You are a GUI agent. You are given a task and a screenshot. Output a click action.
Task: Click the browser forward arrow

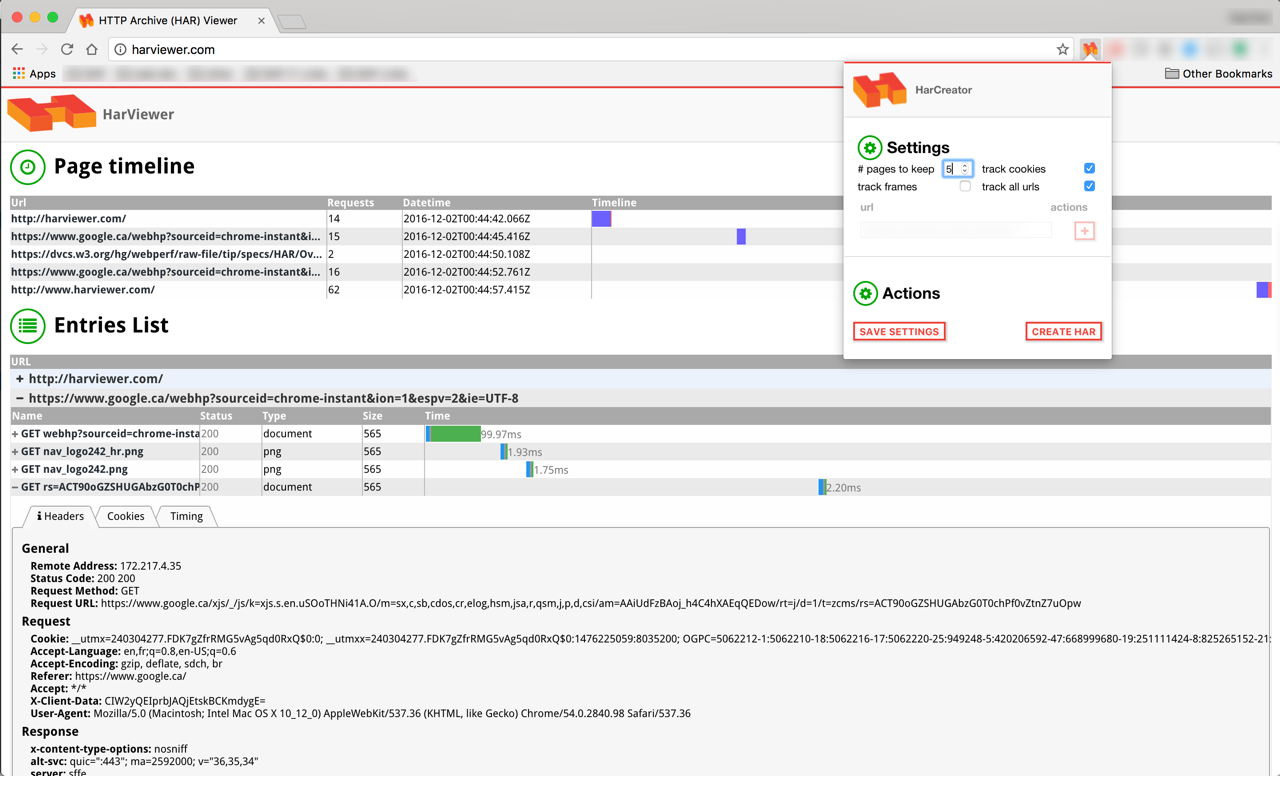42,49
